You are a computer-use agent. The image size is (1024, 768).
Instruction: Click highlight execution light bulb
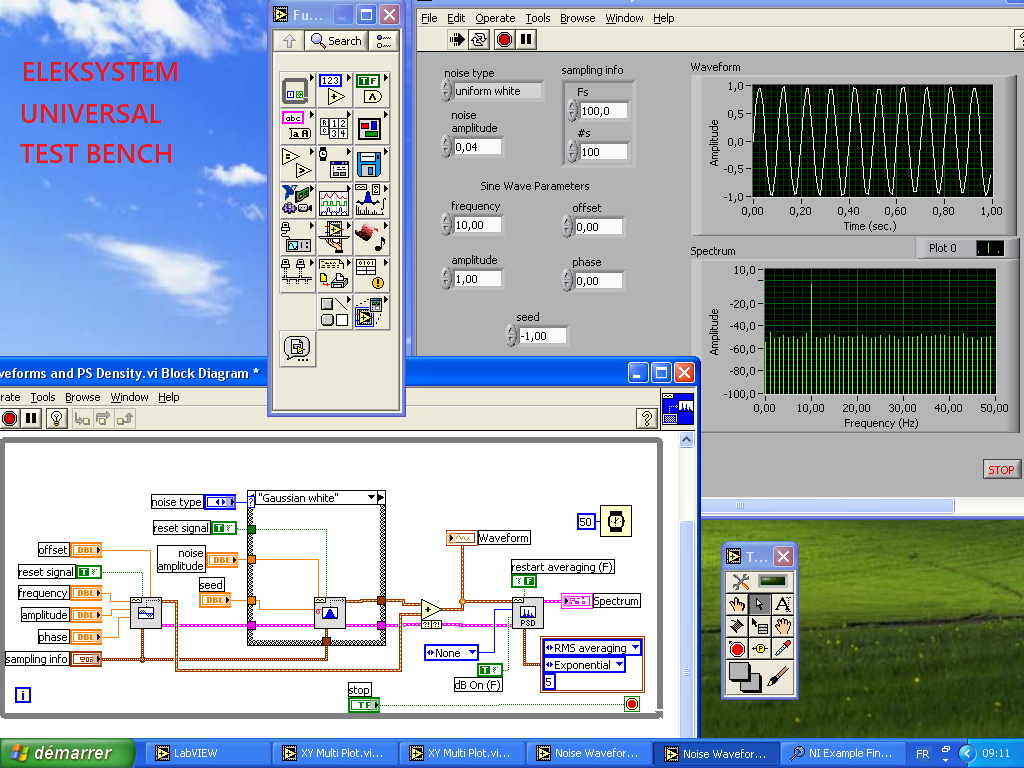click(x=57, y=419)
